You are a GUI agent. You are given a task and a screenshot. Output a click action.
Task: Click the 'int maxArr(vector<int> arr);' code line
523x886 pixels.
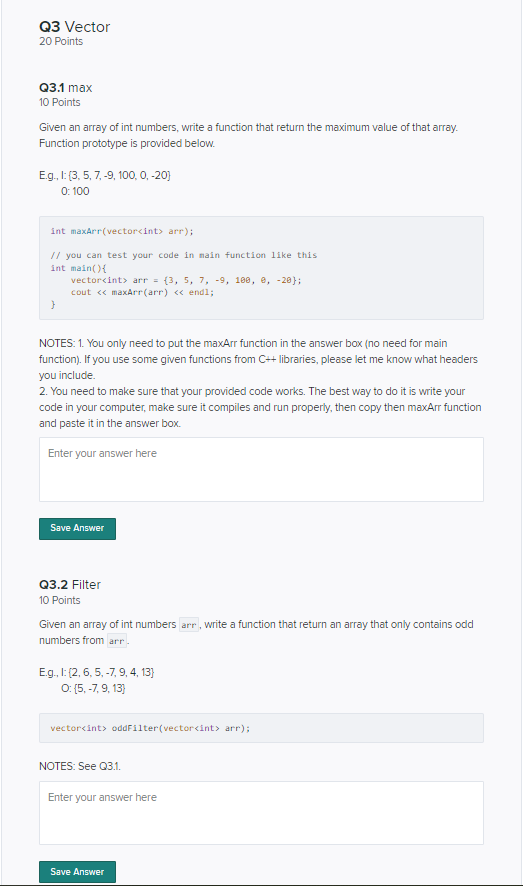point(122,231)
